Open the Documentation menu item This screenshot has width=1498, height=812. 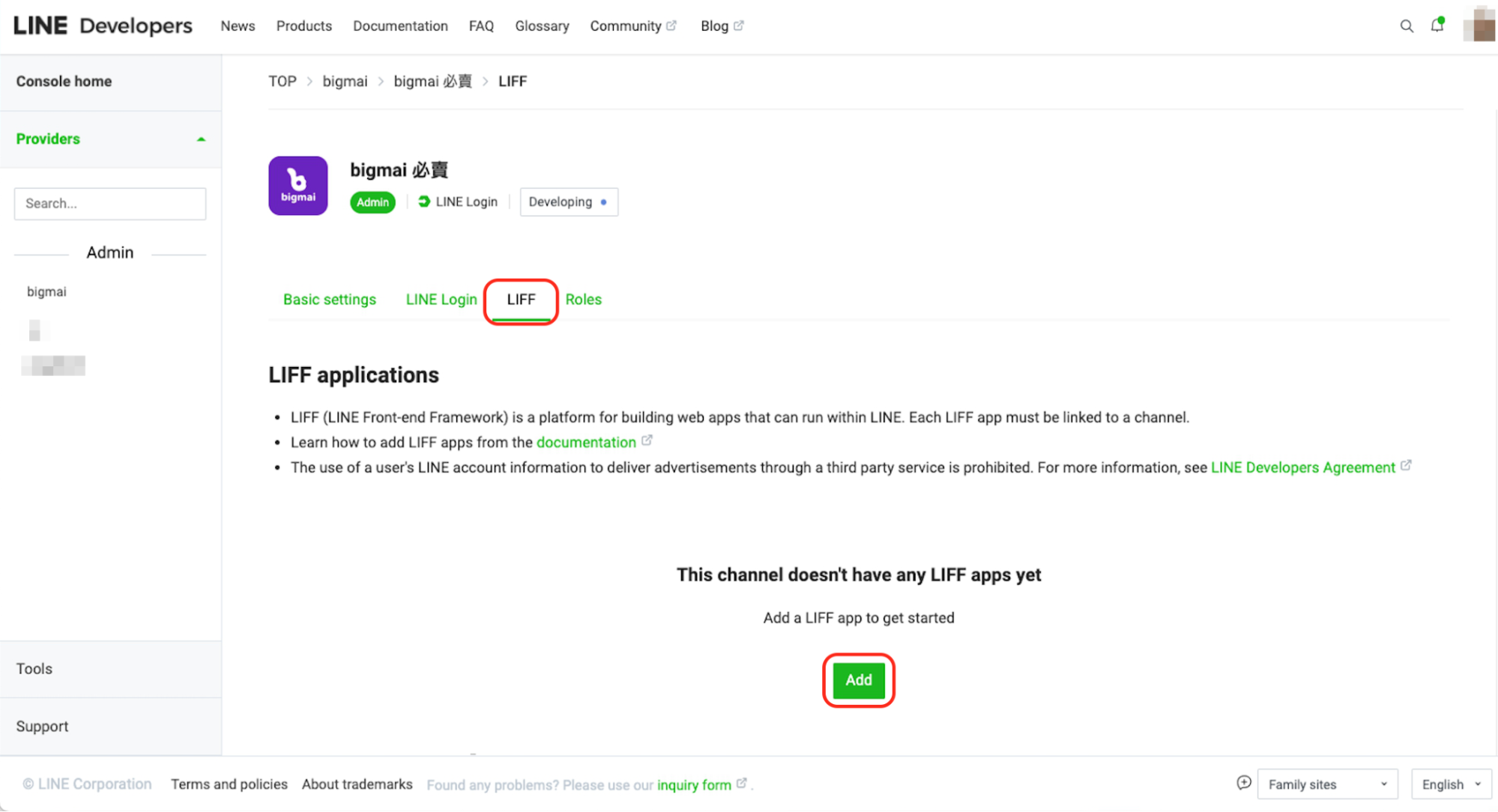(400, 26)
